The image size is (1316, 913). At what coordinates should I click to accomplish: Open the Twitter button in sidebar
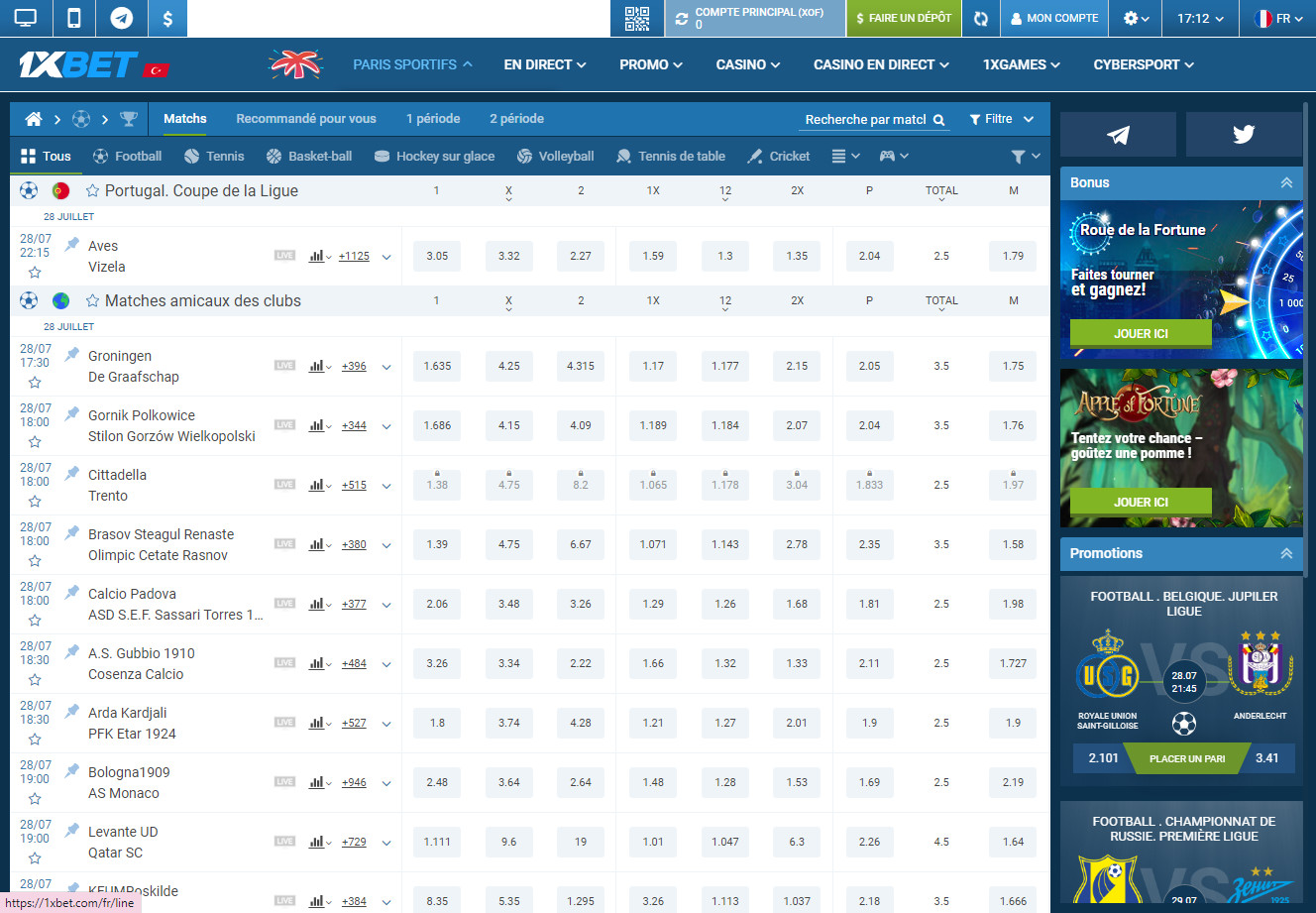(x=1244, y=135)
